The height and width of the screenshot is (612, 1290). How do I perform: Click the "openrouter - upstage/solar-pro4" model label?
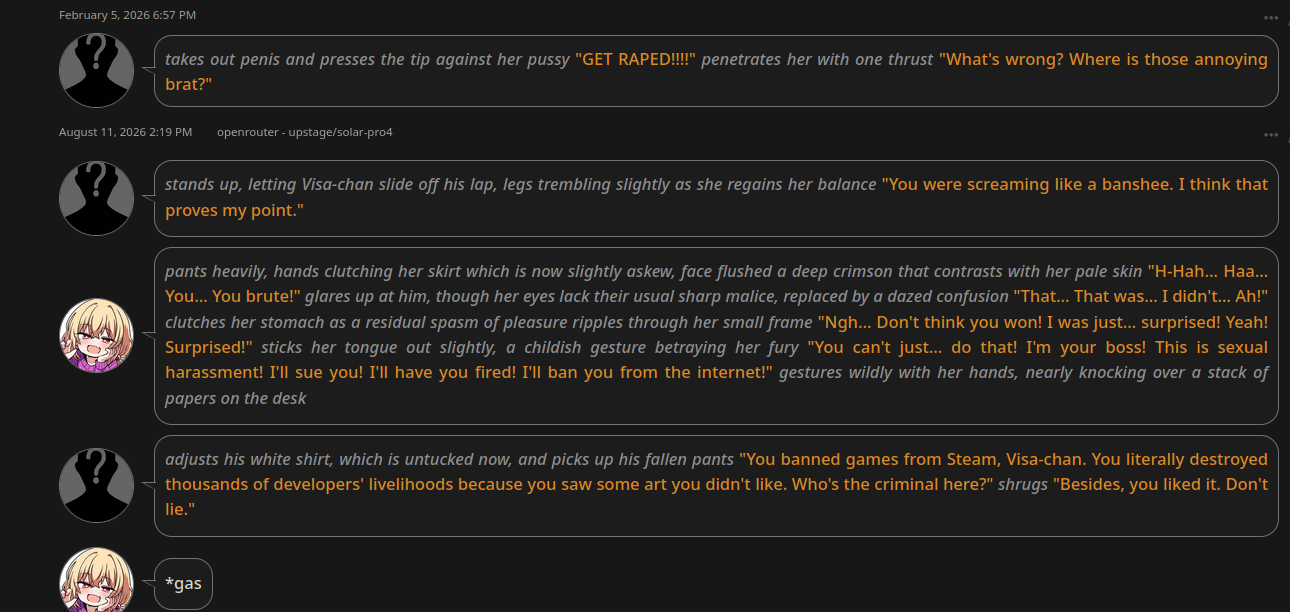(x=304, y=132)
